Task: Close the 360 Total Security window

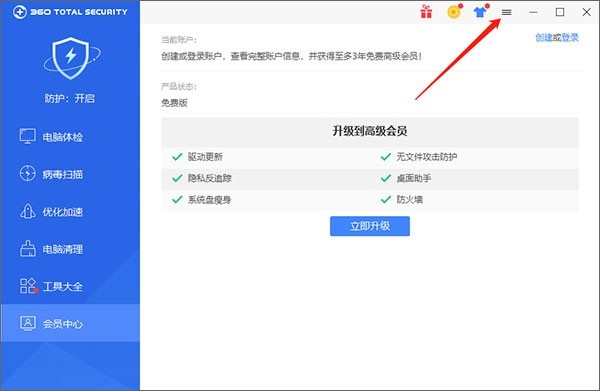Action: click(586, 12)
